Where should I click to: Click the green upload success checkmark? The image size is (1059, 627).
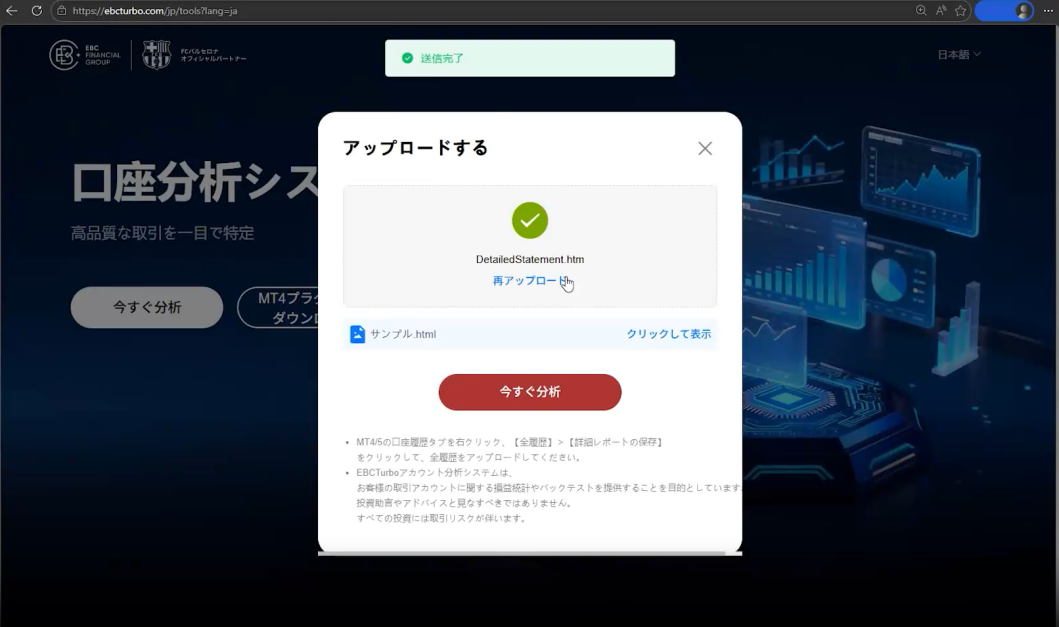click(530, 220)
